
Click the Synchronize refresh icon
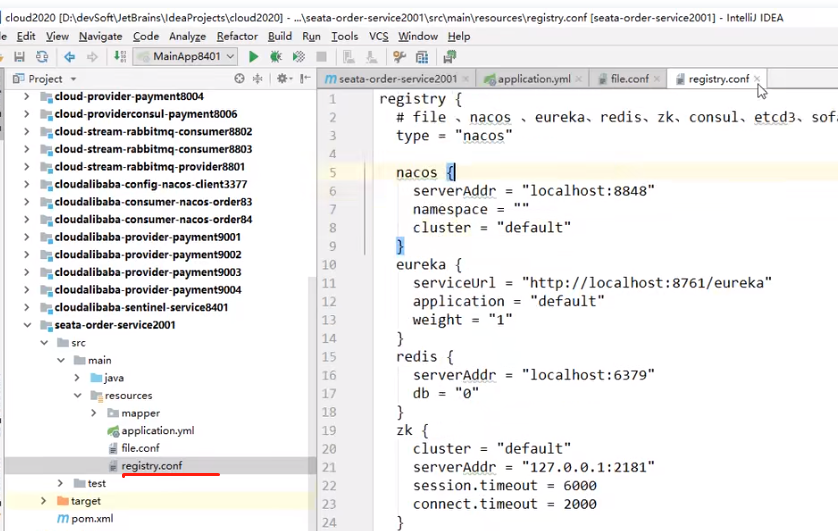42,57
